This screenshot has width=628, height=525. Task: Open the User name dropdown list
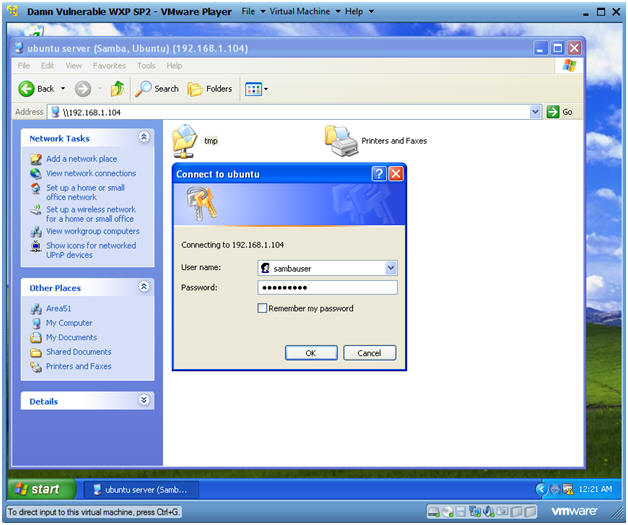tap(390, 268)
